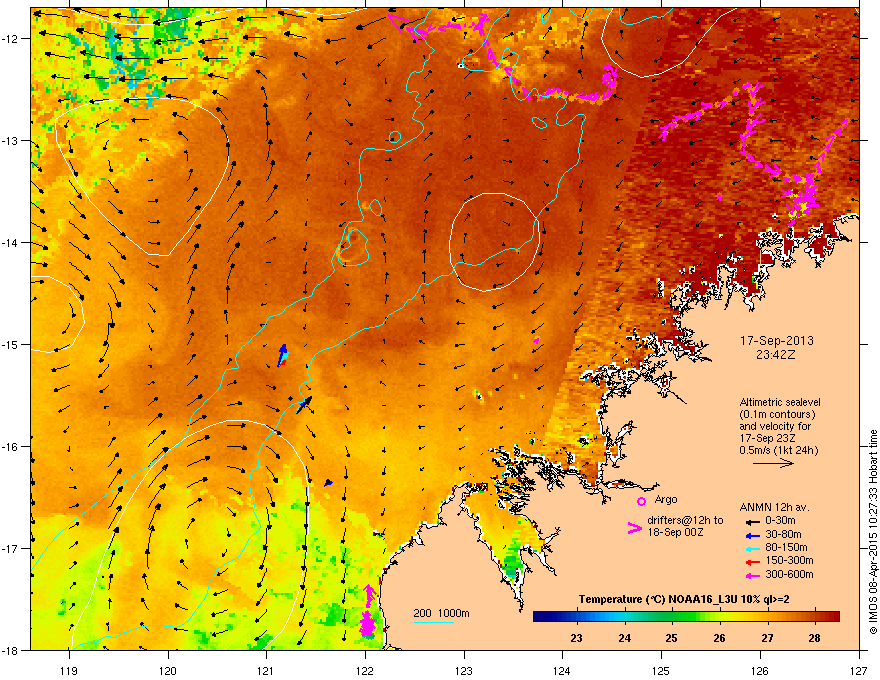Click the latitude axis label '-14'
The width and height of the screenshot is (880, 680).
click(10, 242)
